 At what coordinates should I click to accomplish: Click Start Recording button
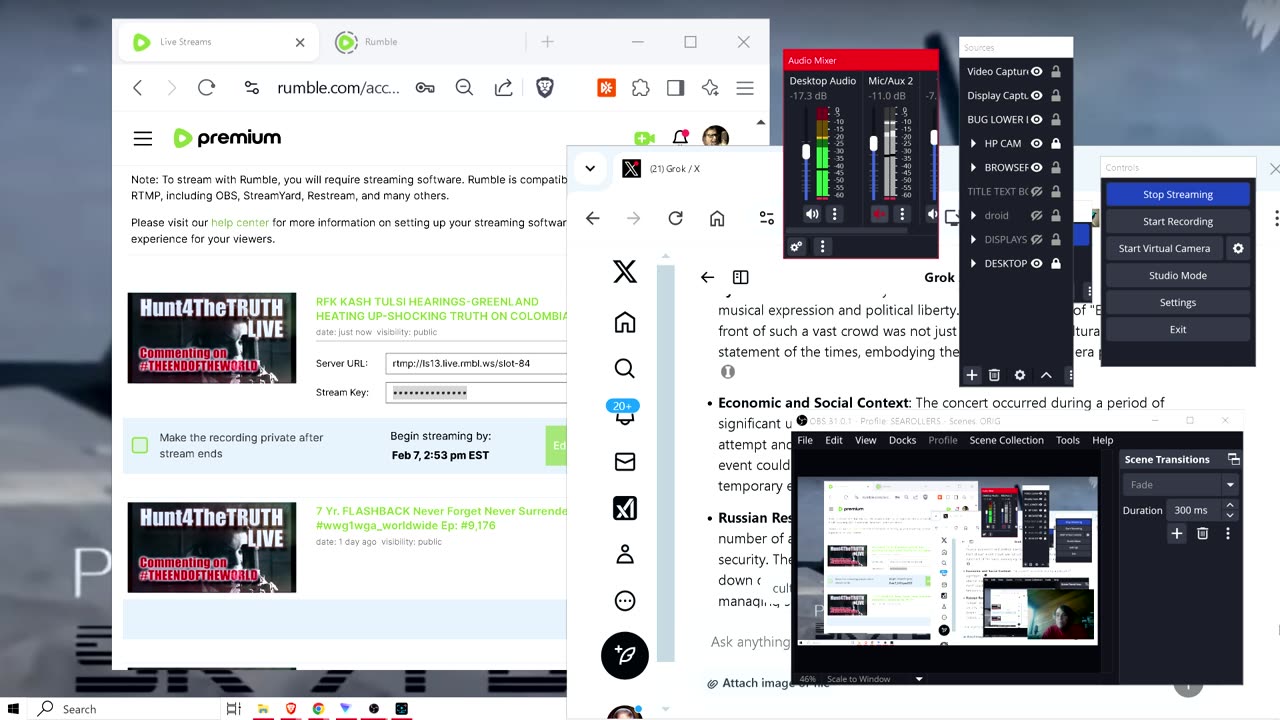[1178, 221]
